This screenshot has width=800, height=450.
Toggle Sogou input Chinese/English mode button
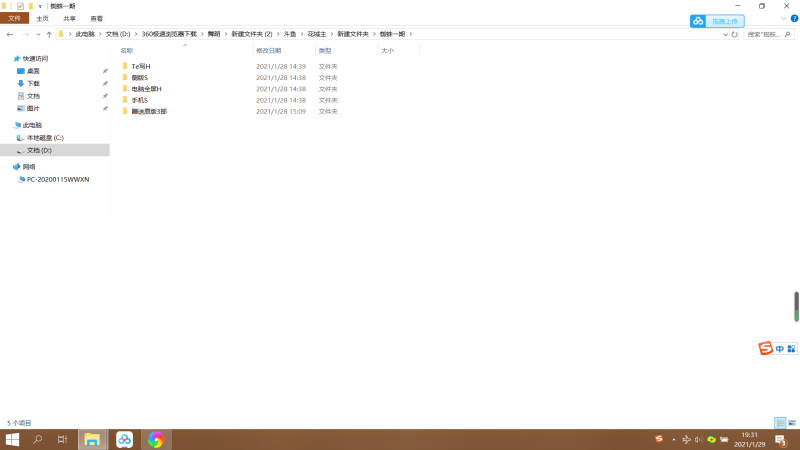point(780,348)
